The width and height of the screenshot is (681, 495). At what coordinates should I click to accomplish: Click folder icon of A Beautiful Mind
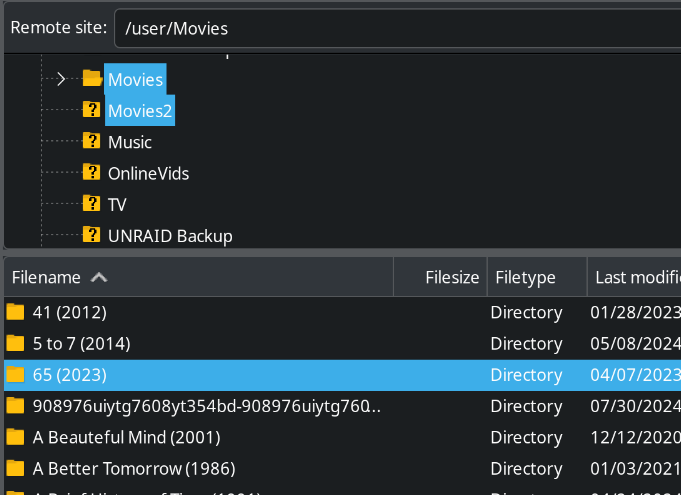pyautogui.click(x=15, y=437)
